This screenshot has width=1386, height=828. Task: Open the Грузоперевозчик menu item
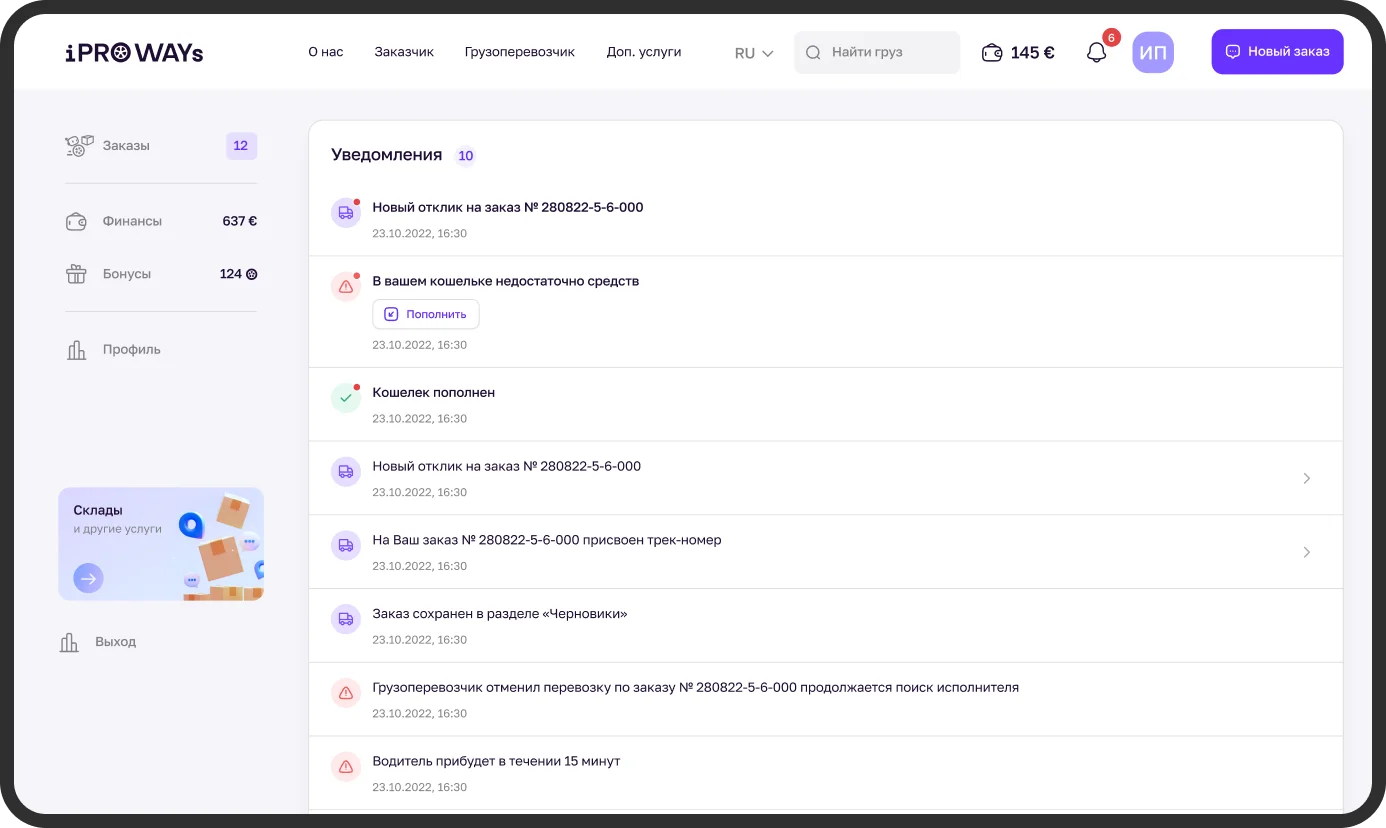click(519, 52)
